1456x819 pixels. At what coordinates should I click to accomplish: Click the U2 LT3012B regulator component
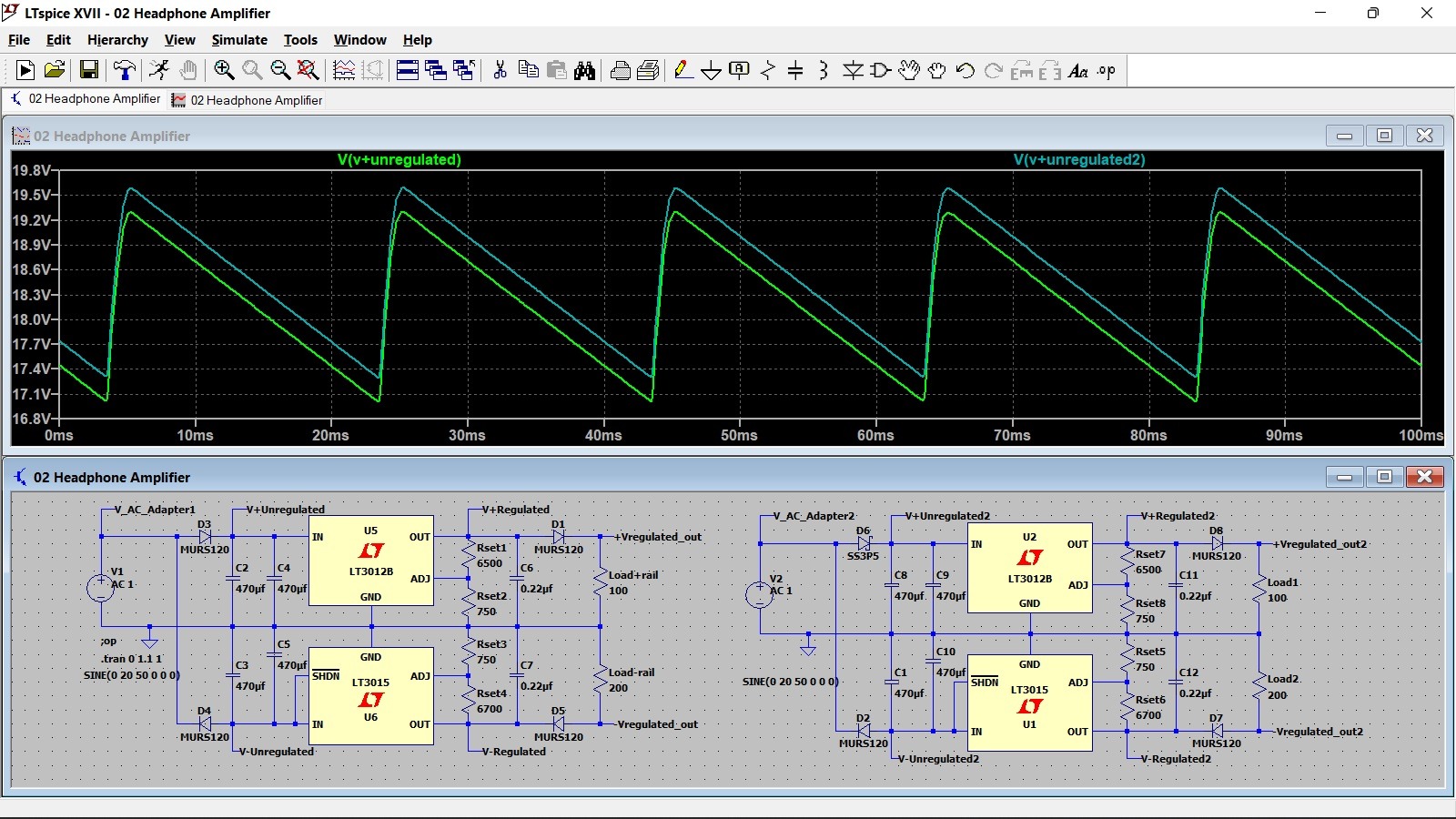point(1030,569)
